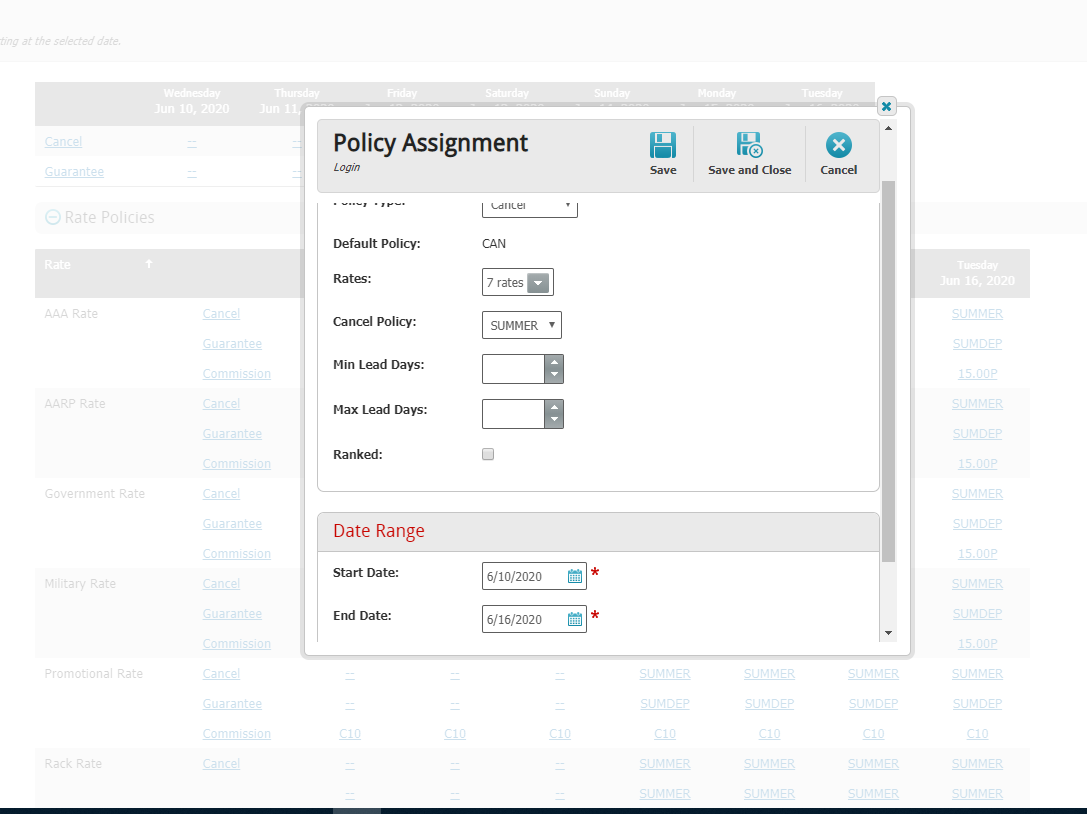The width and height of the screenshot is (1087, 814).
Task: Click dialog scrollbar down arrow
Action: pos(888,633)
